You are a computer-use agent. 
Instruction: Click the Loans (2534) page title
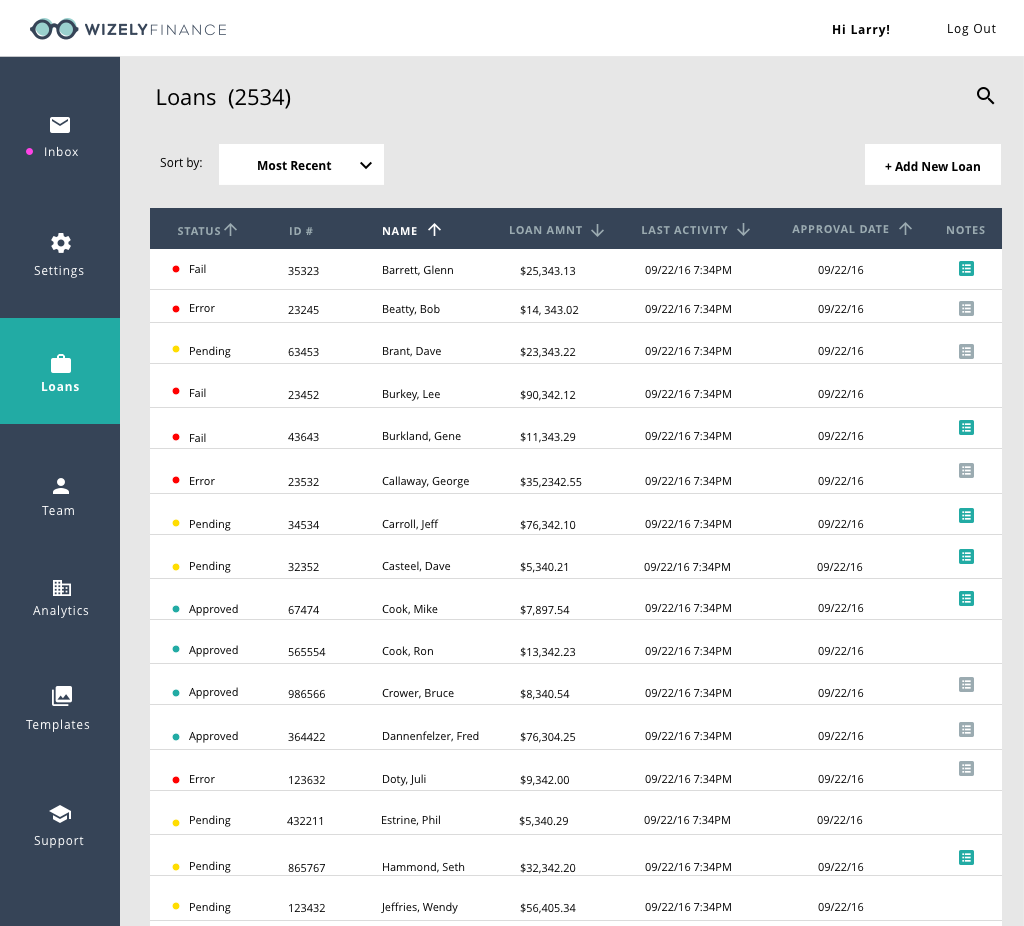click(223, 97)
